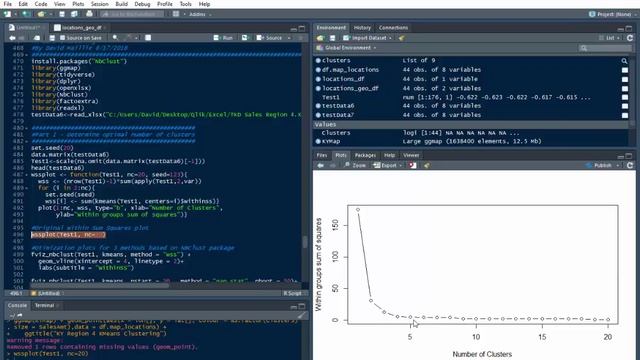Viewport: 640px width, 360px height.
Task: Clear environment objects broom icon
Action: 402,38
